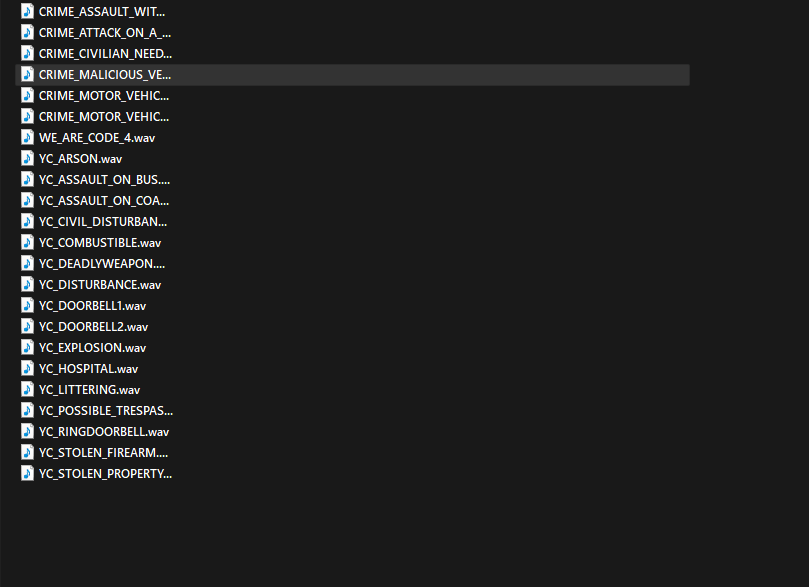809x587 pixels.
Task: Click the audio icon beside YC_ARSON.wav
Action: [x=28, y=158]
